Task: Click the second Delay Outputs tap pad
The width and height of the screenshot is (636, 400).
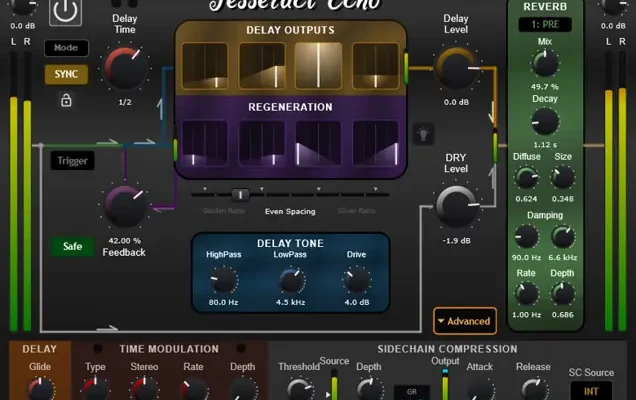Action: pyautogui.click(x=262, y=66)
